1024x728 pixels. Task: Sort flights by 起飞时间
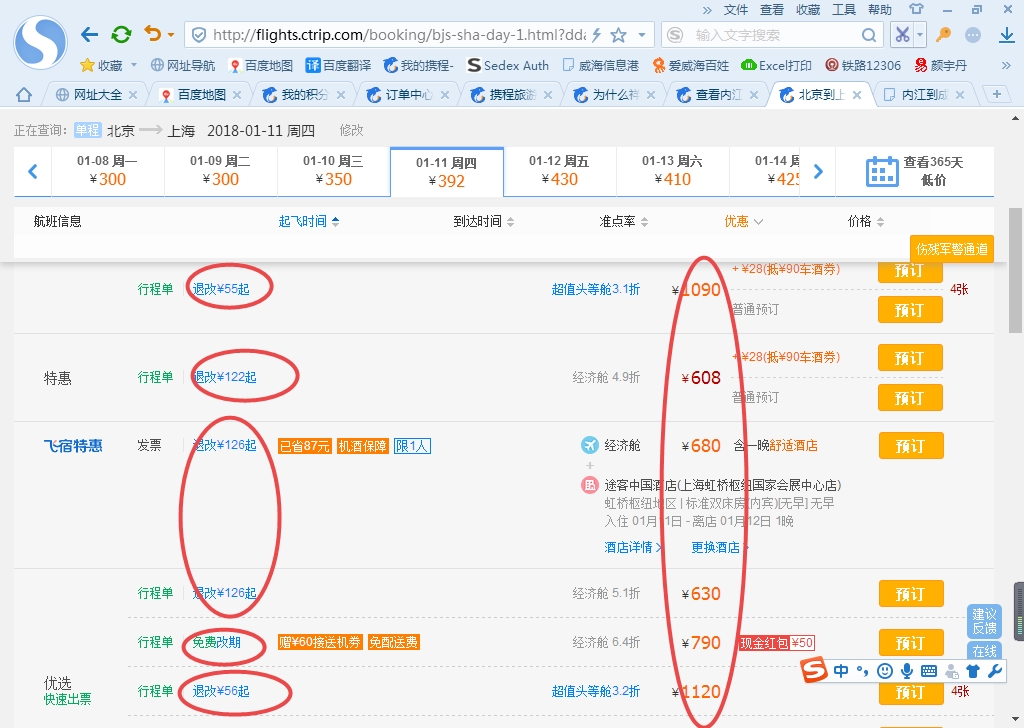(x=309, y=221)
